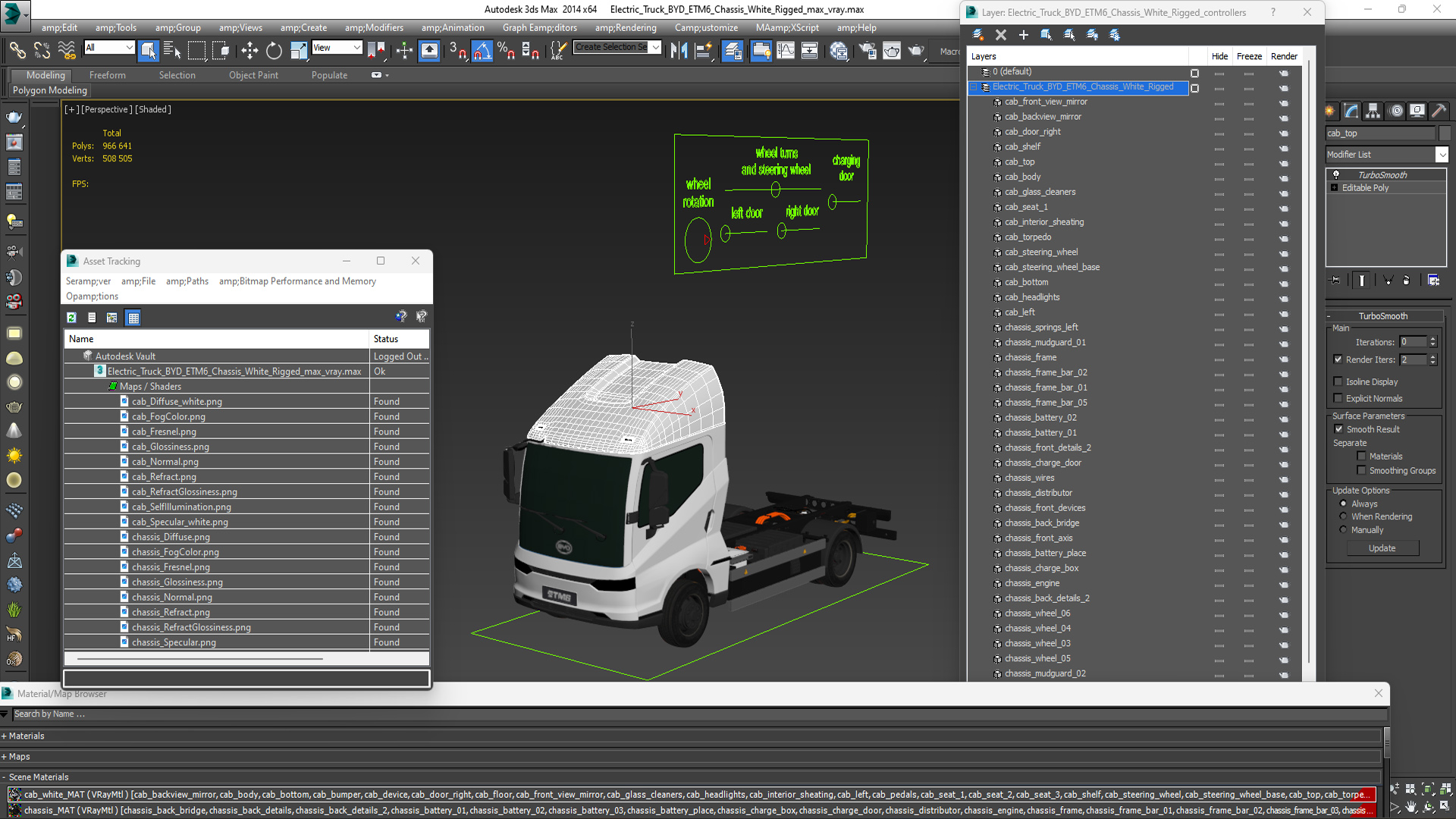Open the Curve Editor icon
This screenshot has width=1456, height=819.
[786, 50]
